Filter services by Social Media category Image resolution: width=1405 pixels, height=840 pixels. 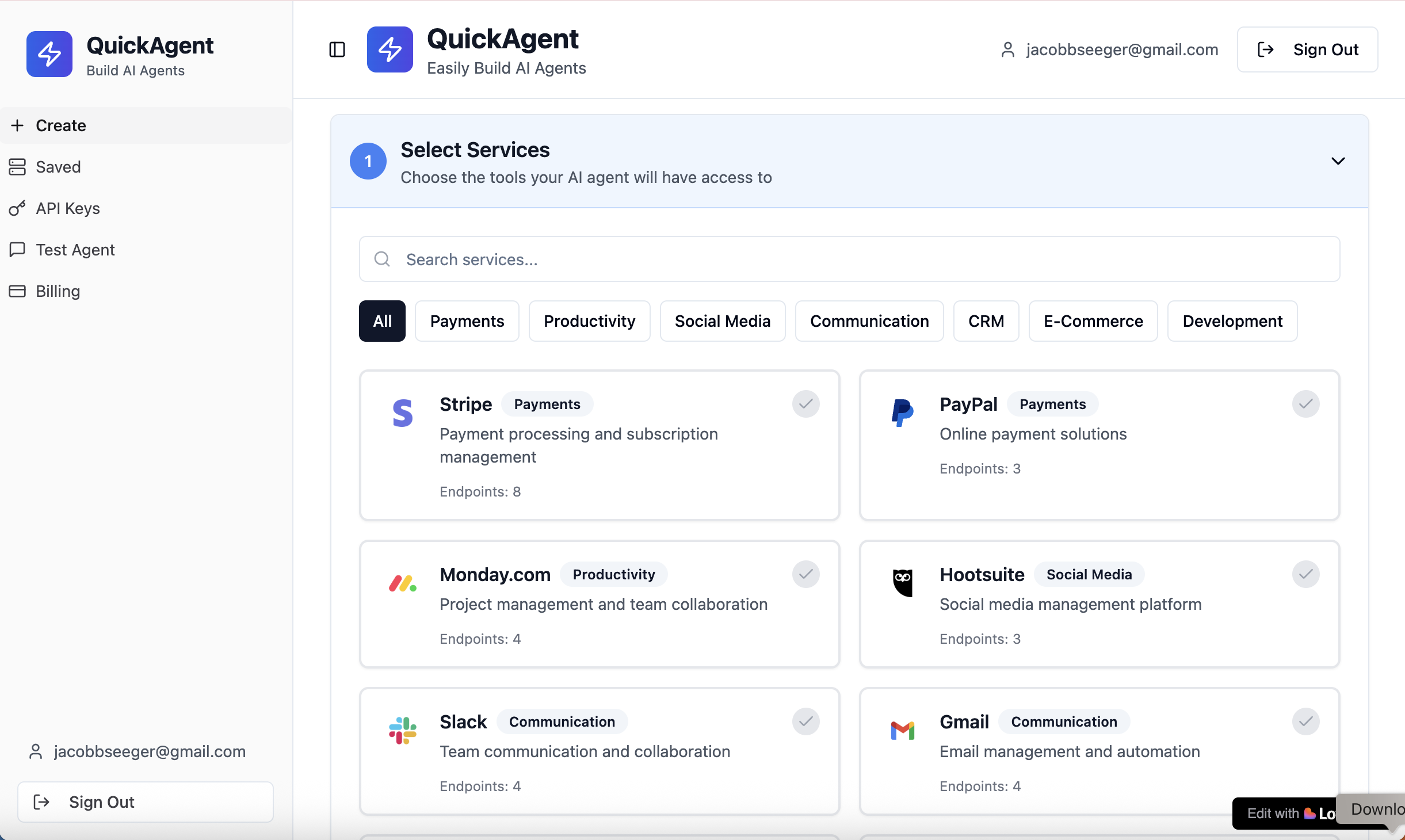tap(722, 321)
